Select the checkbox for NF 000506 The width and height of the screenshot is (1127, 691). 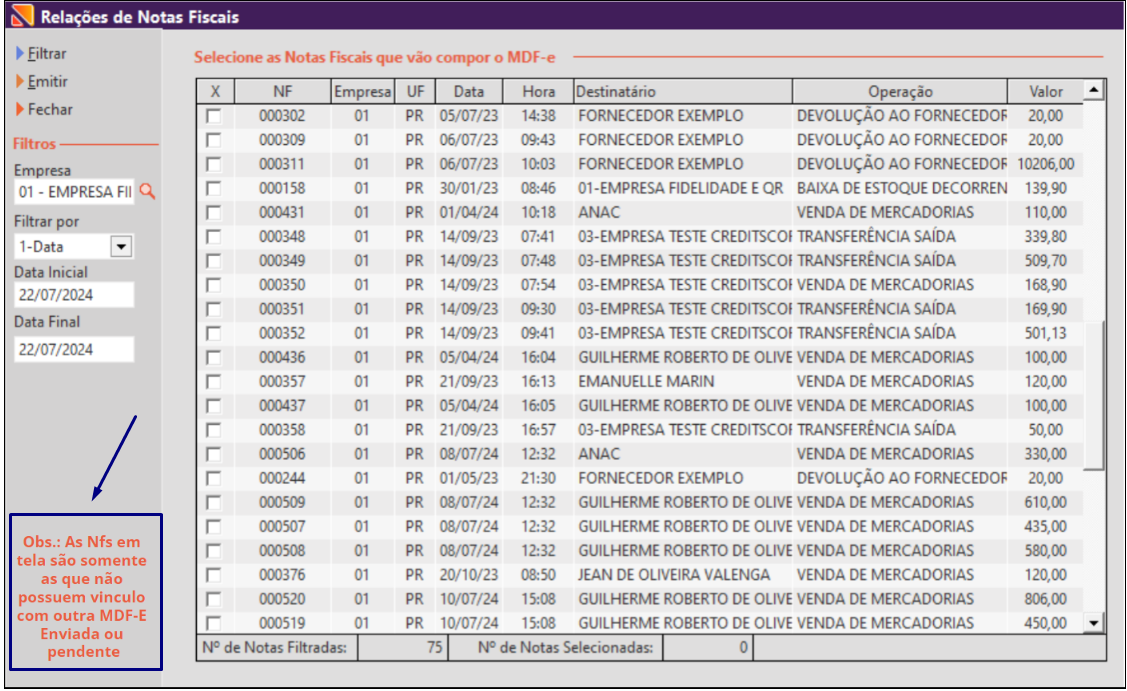(213, 454)
